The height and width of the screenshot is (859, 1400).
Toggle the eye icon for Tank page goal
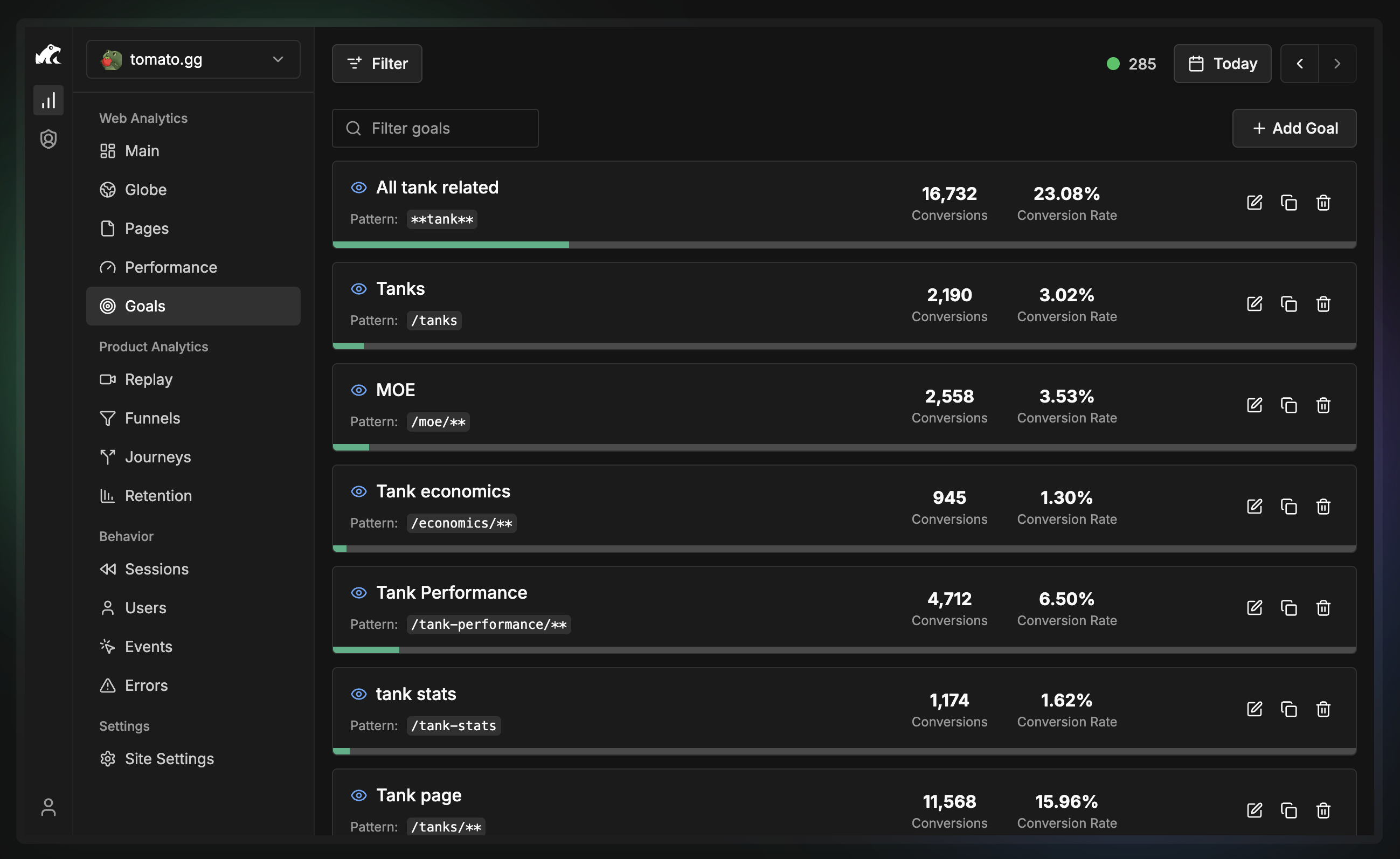358,795
